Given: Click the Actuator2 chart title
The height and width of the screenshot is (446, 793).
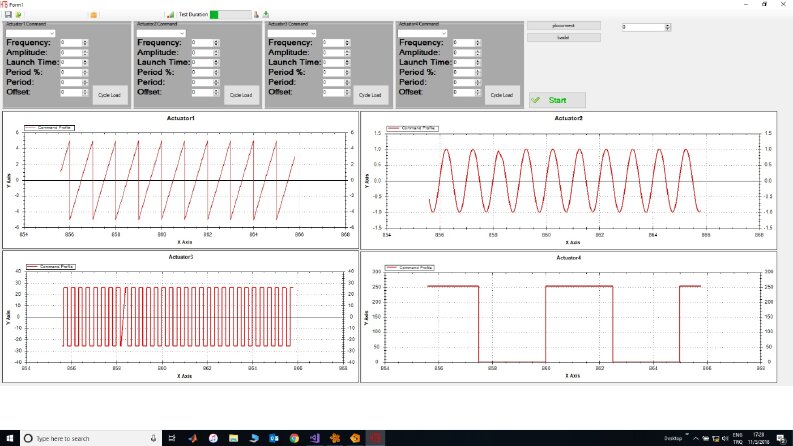Looking at the screenshot, I should [568, 118].
